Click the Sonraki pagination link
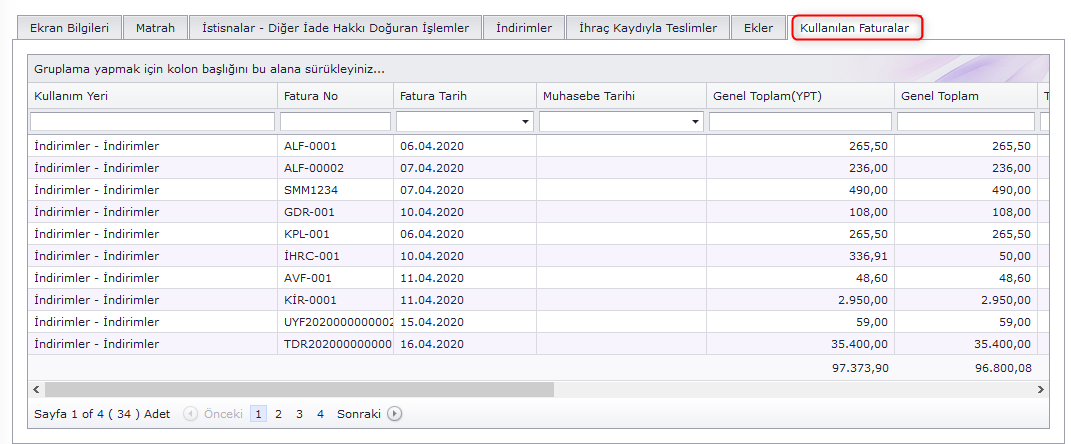The image size is (1071, 444). point(358,414)
